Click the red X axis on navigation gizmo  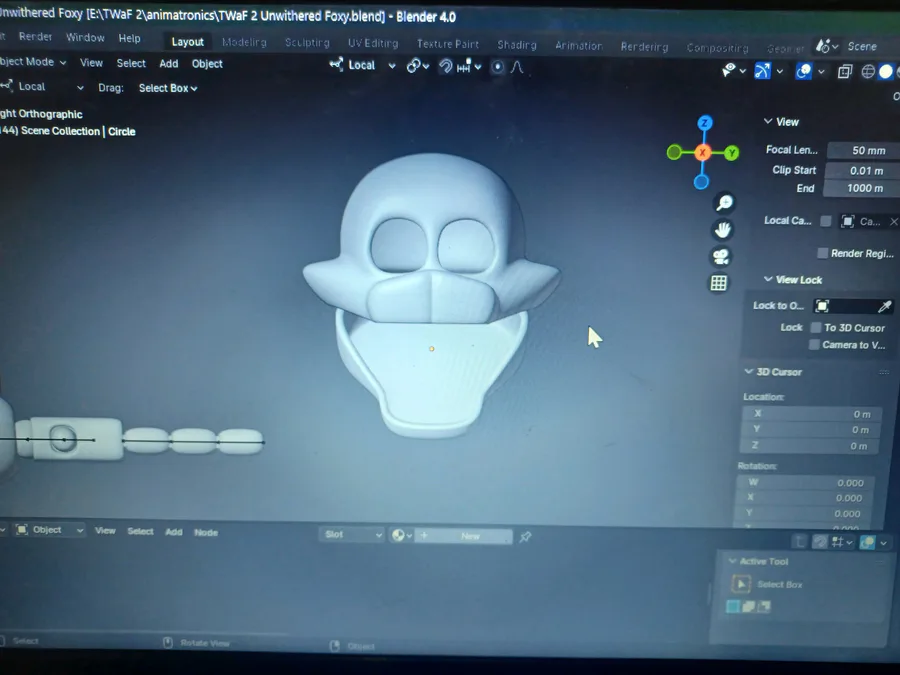(x=703, y=152)
